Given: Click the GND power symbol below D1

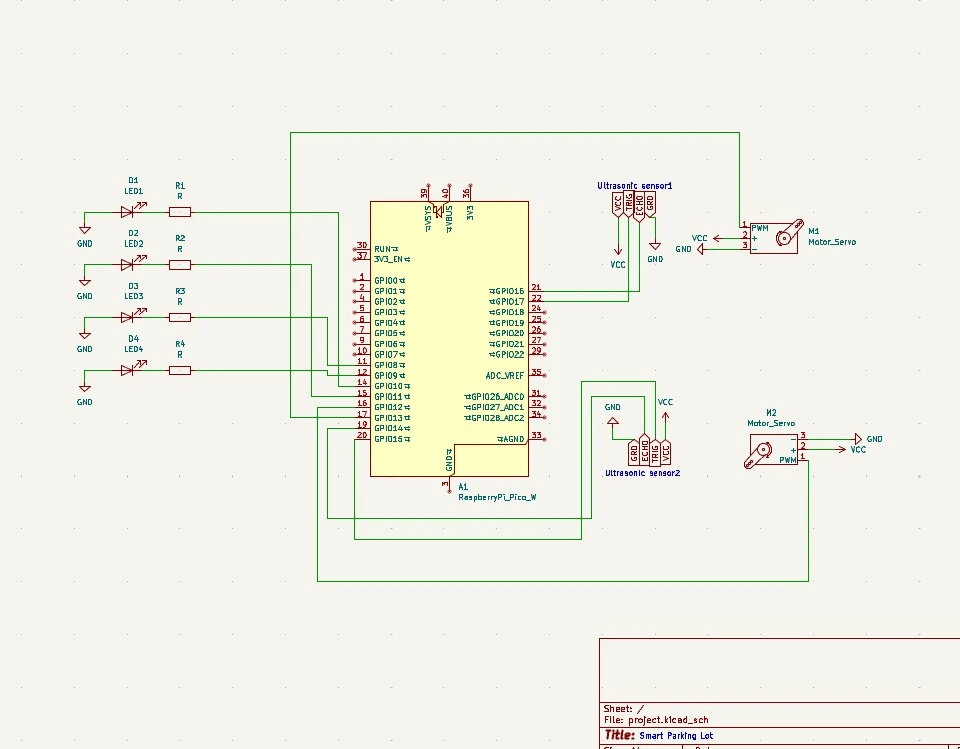Looking at the screenshot, I should click(84, 230).
